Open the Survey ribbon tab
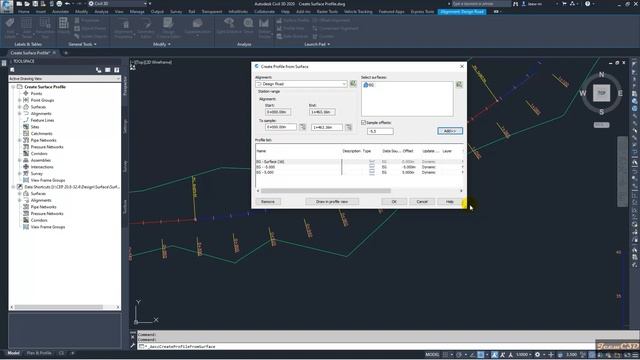 tap(176, 12)
